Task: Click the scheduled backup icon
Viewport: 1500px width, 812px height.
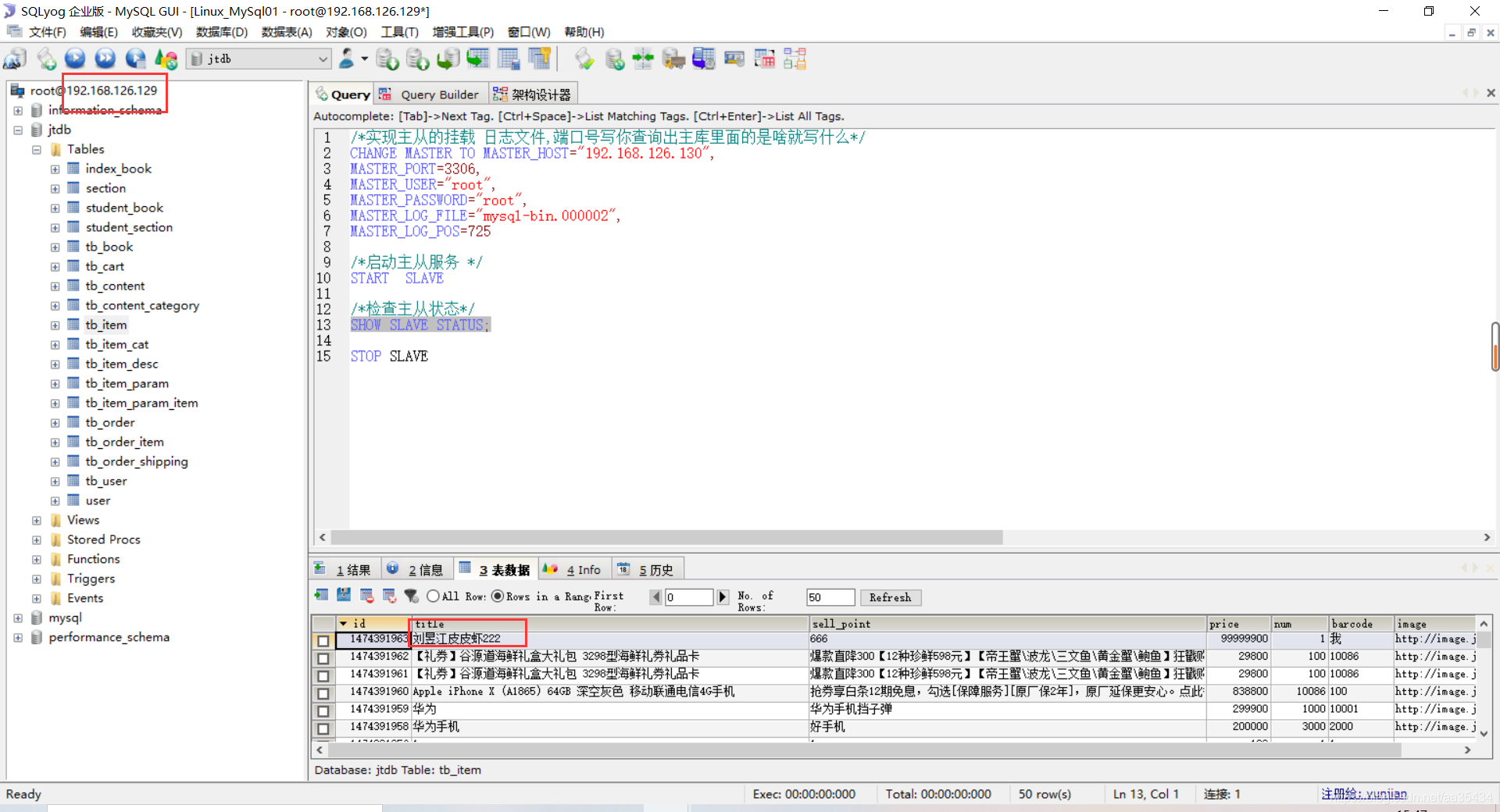Action: [x=704, y=59]
